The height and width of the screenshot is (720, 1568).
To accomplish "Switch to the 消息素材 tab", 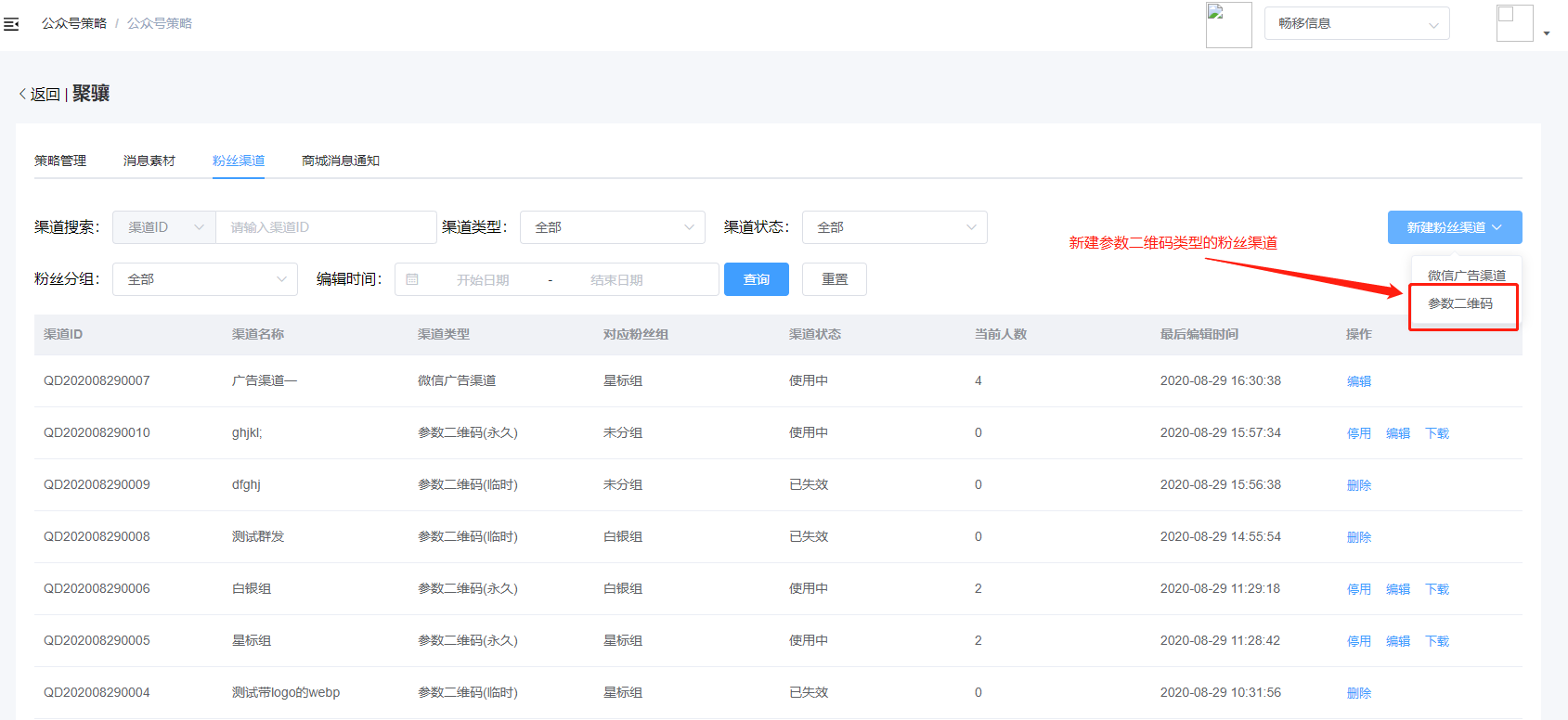I will pyautogui.click(x=149, y=161).
